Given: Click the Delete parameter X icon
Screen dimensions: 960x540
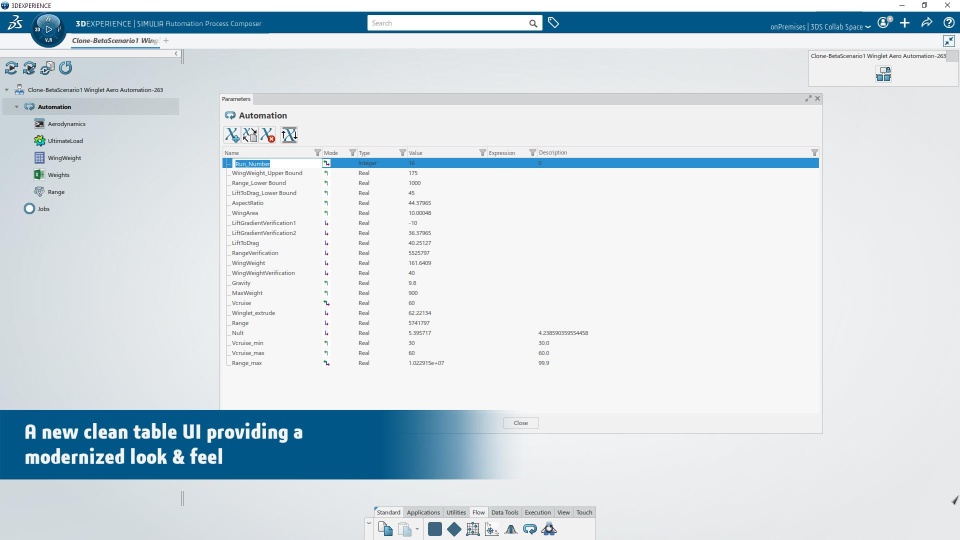Looking at the screenshot, I should click(268, 135).
